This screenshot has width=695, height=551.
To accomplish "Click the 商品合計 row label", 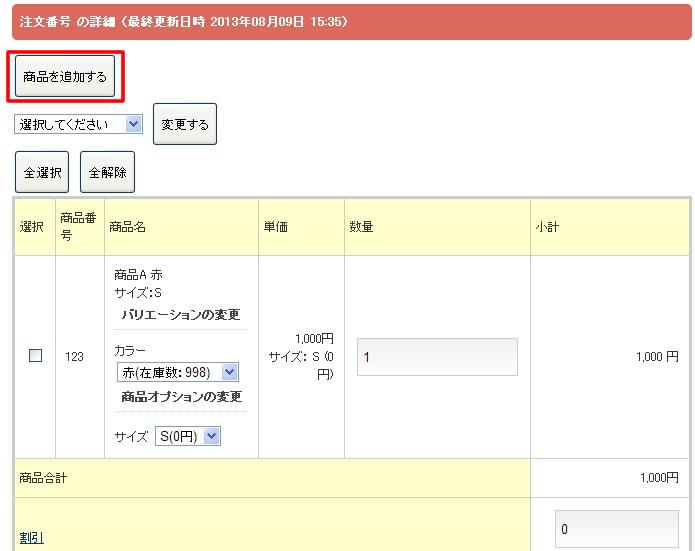I will [44, 478].
